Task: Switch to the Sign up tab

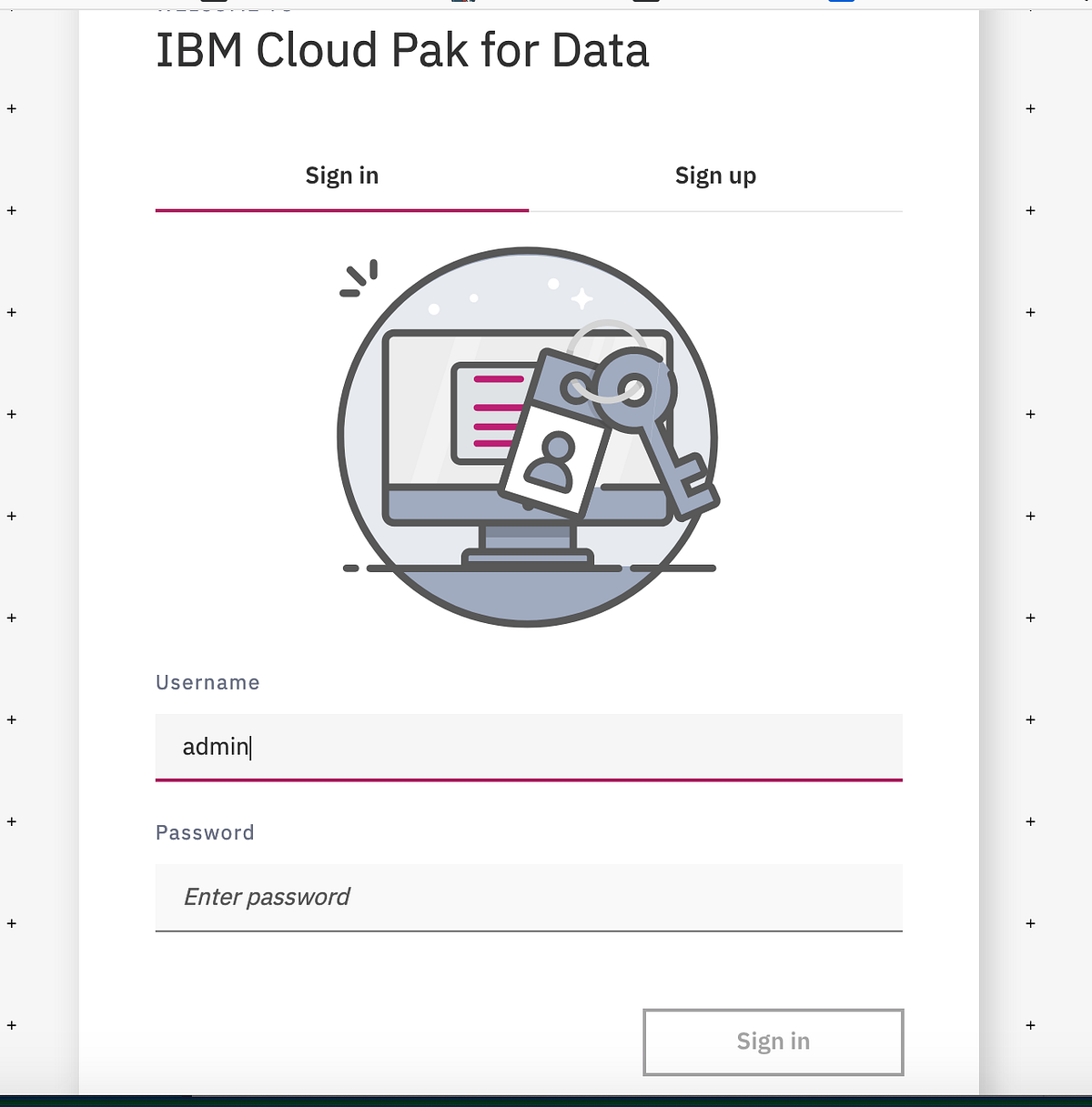Action: (715, 176)
